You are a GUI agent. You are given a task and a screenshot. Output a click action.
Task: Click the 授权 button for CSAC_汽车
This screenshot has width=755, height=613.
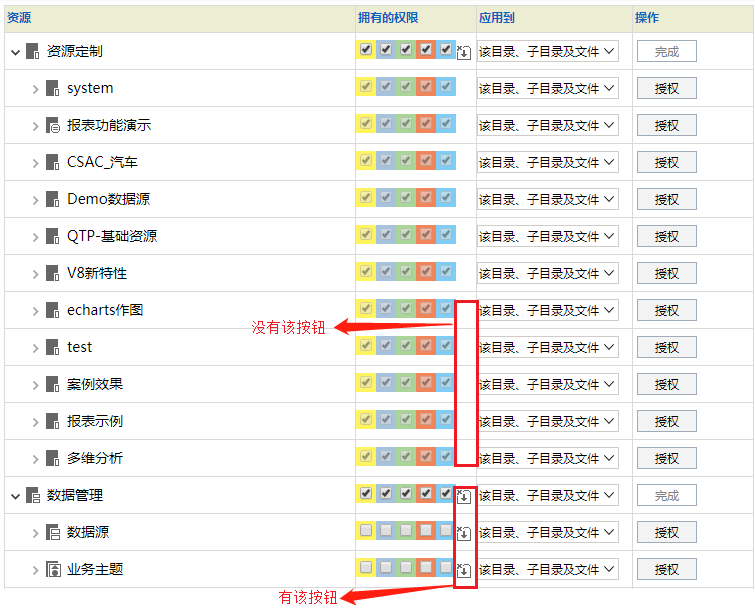tap(666, 162)
